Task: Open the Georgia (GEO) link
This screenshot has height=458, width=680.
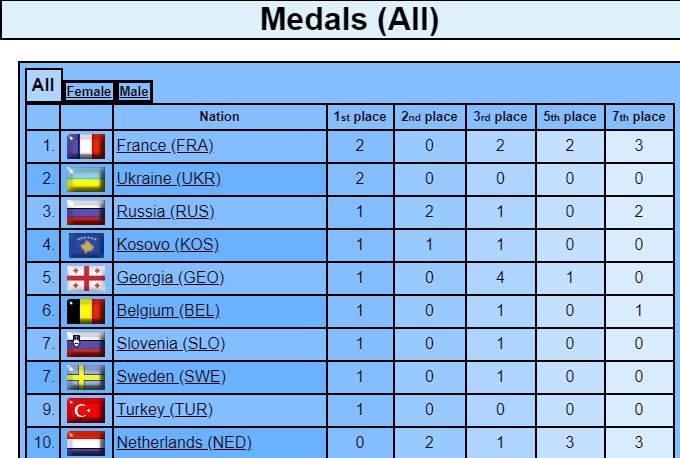Action: (170, 277)
